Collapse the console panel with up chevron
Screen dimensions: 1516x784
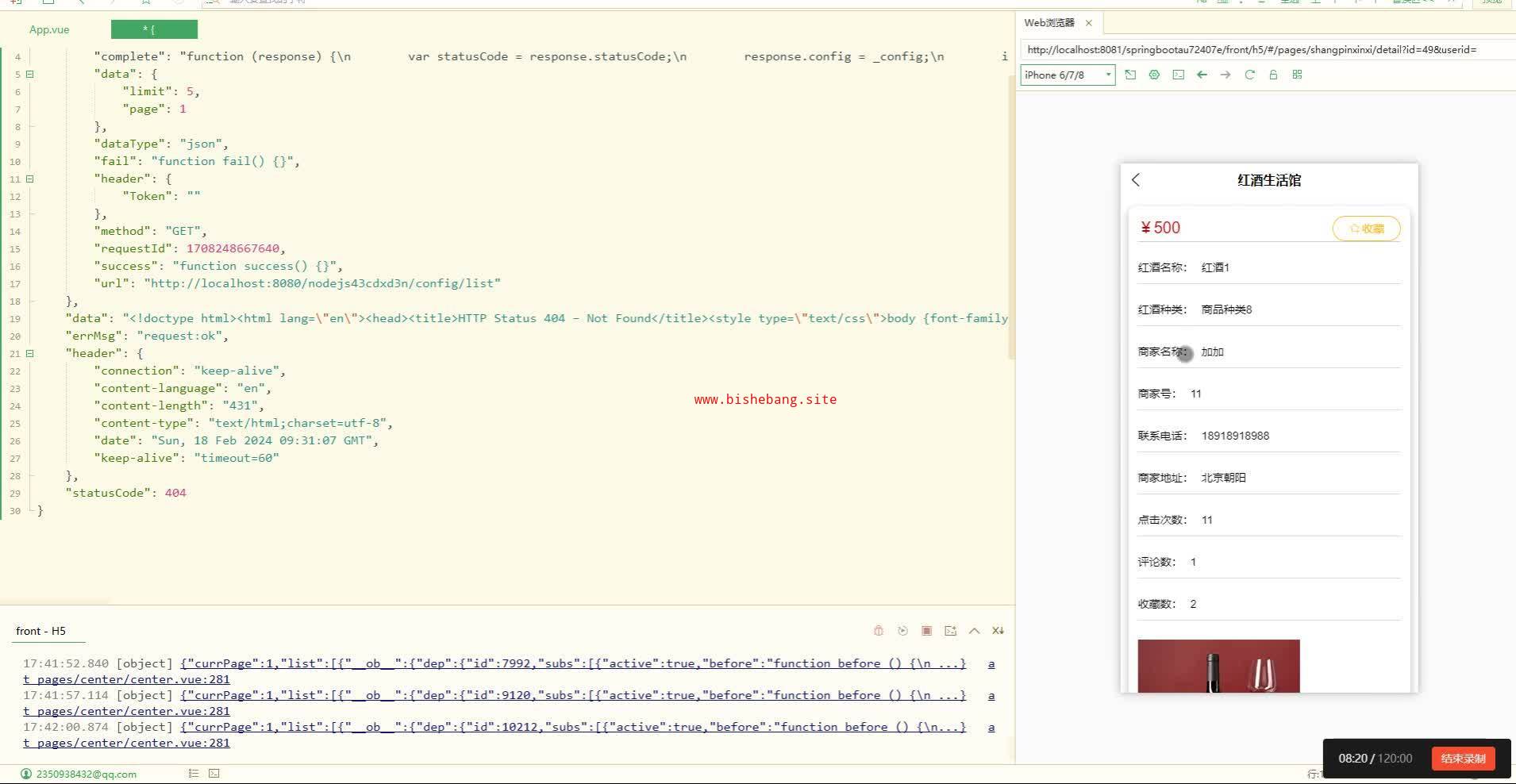click(x=974, y=631)
